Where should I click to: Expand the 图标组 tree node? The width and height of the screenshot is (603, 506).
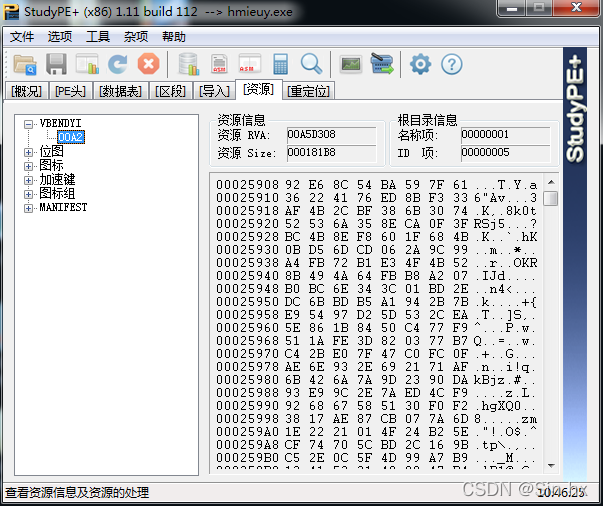coord(28,194)
